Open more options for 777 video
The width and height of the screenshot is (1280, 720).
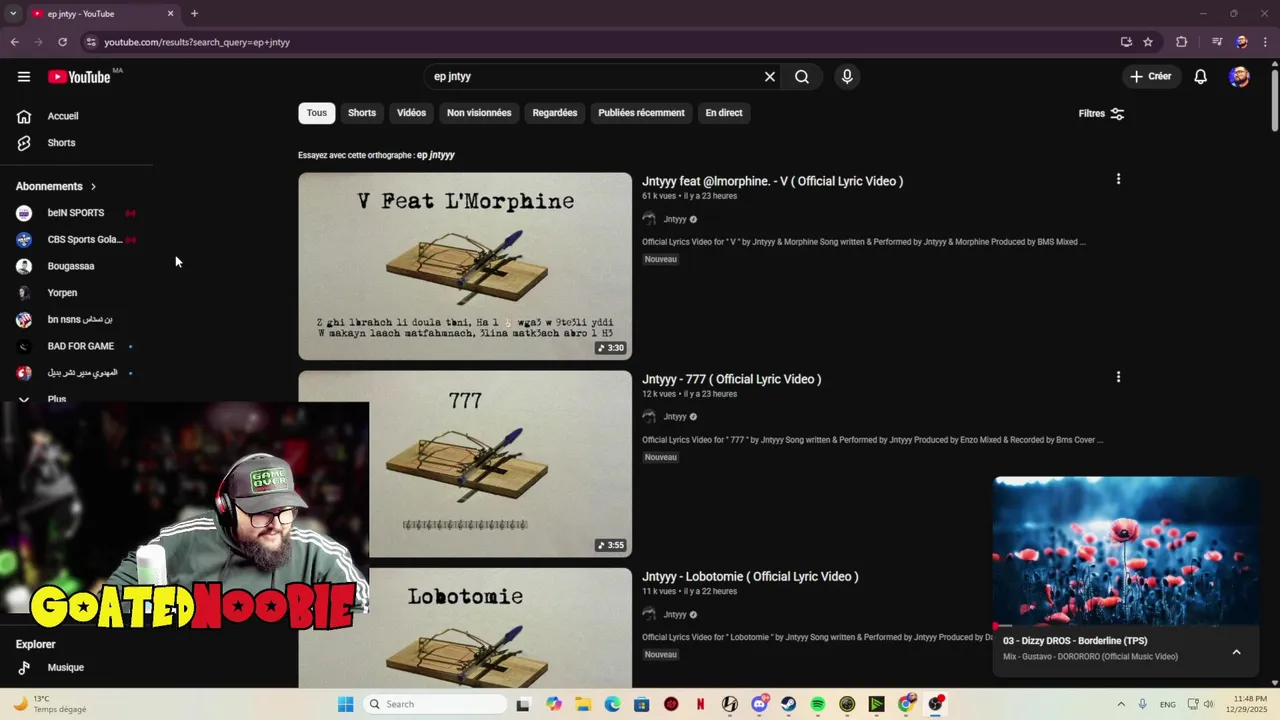[x=1118, y=377]
